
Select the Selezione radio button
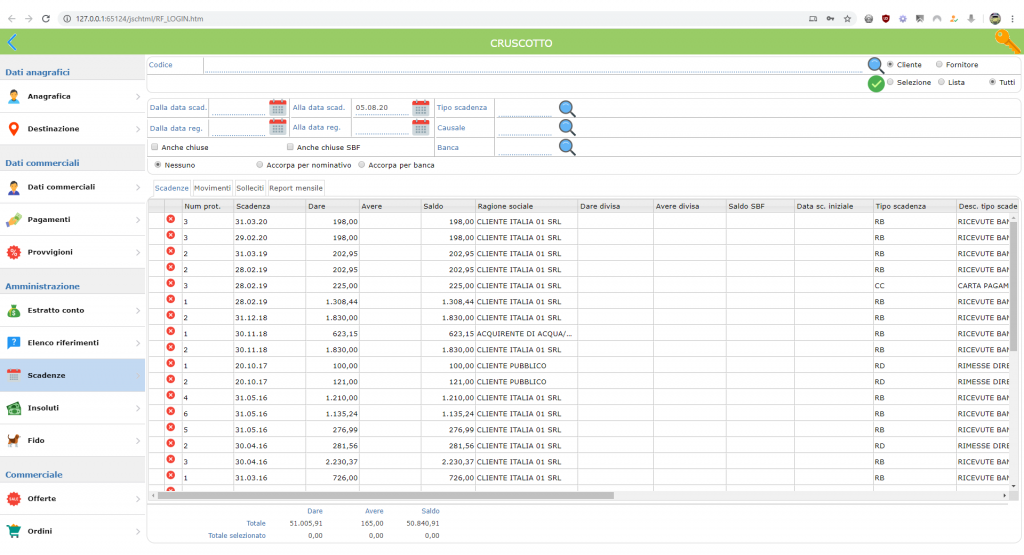pos(890,82)
